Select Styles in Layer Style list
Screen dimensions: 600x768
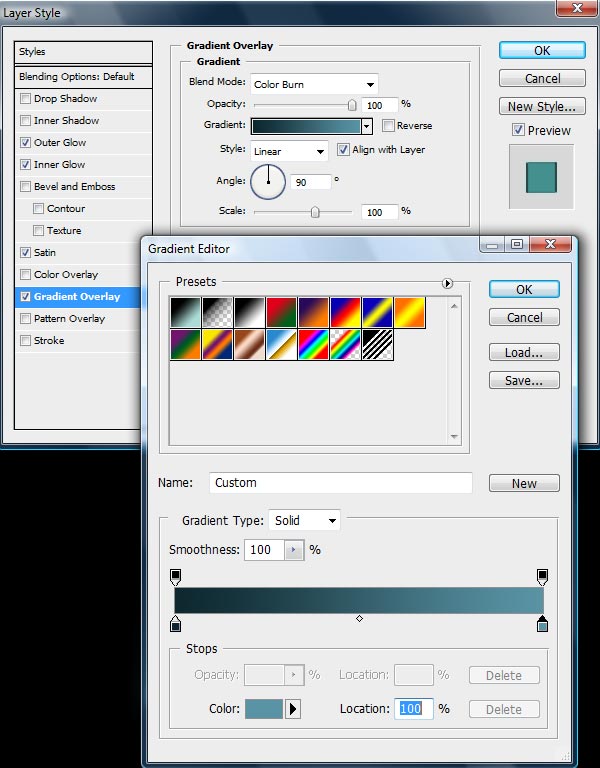pos(83,52)
